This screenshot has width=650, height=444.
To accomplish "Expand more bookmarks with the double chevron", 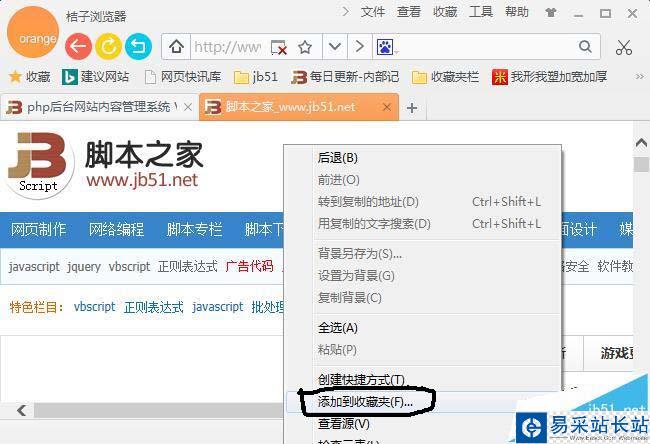I will (x=640, y=77).
